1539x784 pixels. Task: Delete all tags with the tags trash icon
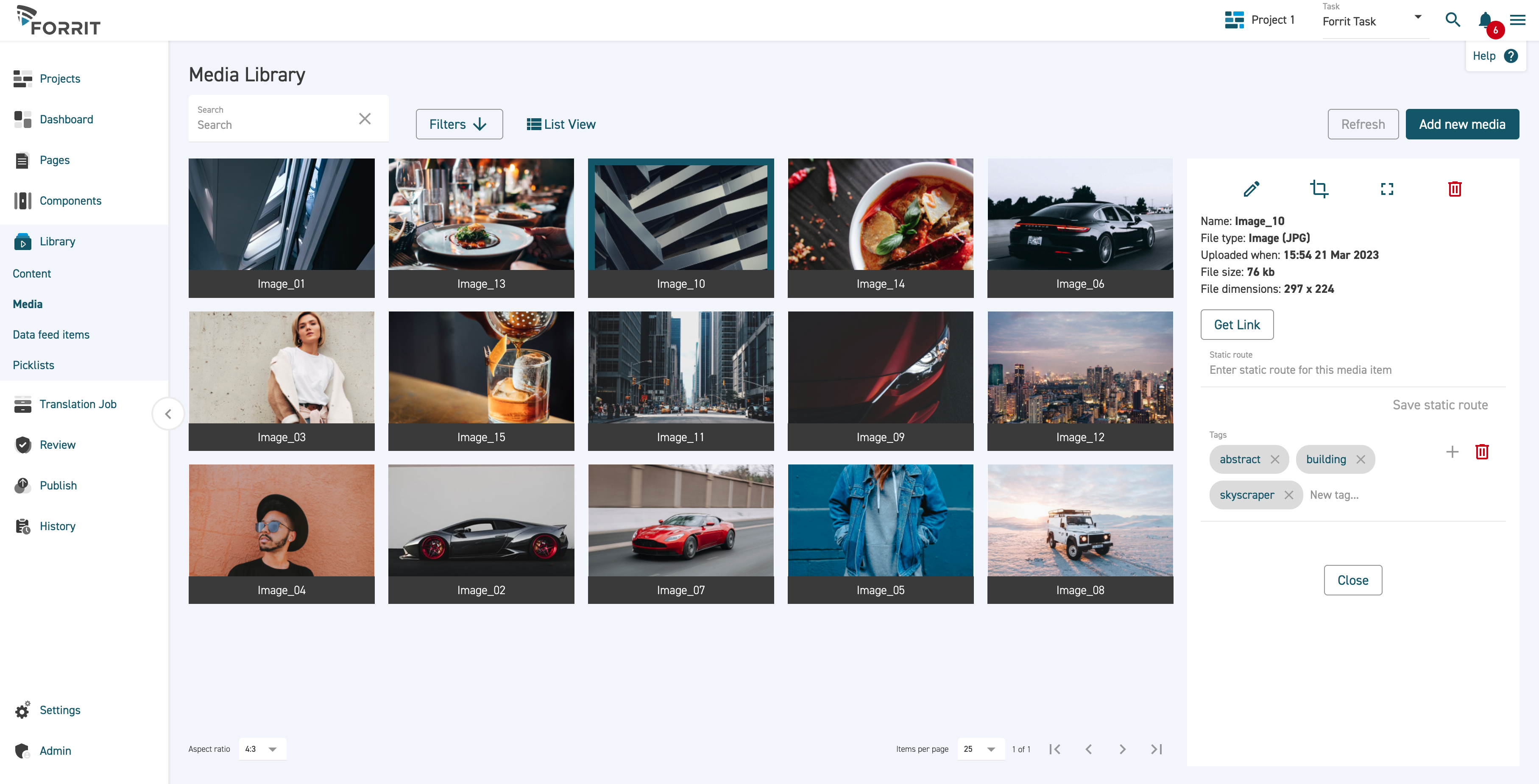click(x=1482, y=452)
